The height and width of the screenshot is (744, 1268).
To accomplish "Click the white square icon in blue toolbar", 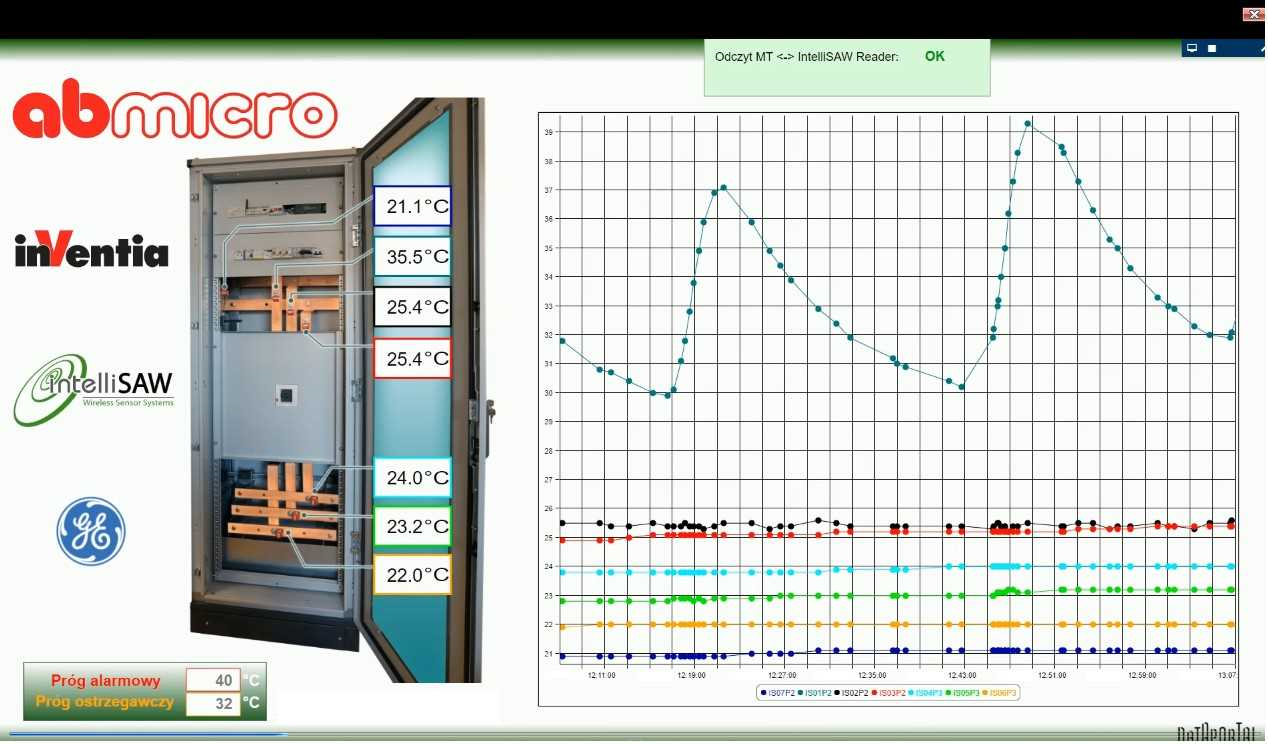I will click(x=1212, y=48).
